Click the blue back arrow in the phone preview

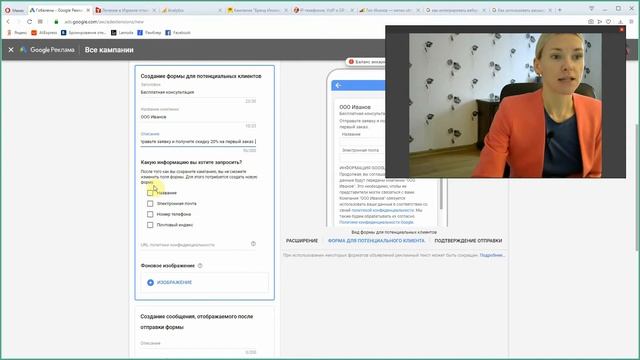point(338,85)
